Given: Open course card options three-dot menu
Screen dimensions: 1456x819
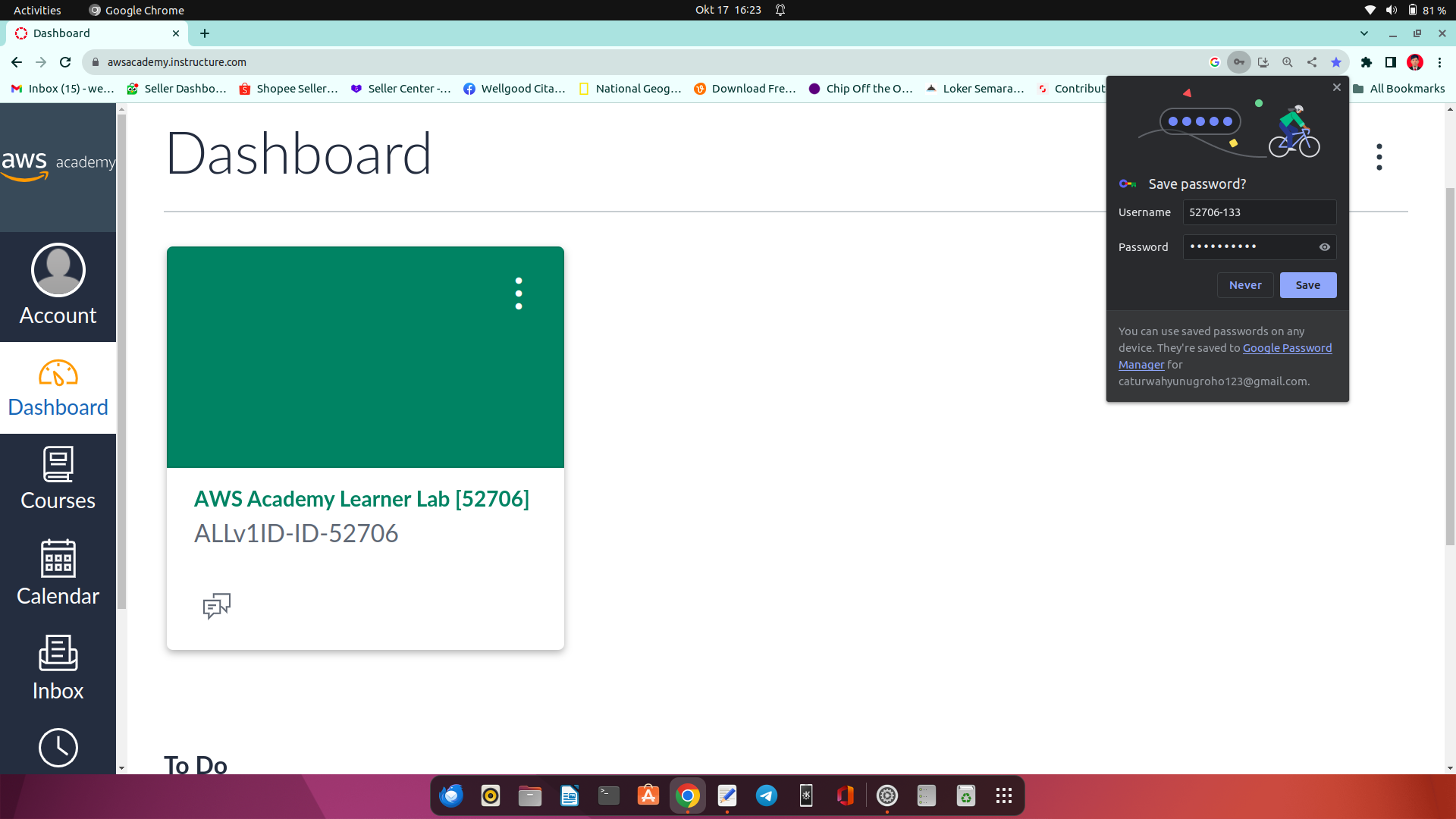Looking at the screenshot, I should [519, 293].
